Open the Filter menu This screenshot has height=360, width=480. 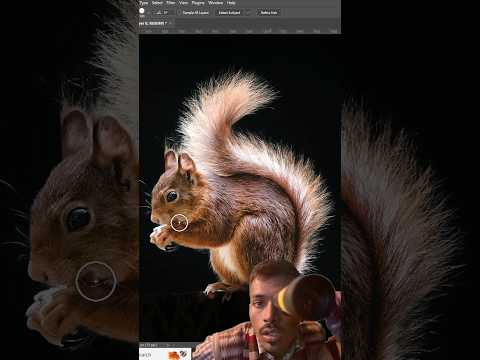pyautogui.click(x=171, y=3)
